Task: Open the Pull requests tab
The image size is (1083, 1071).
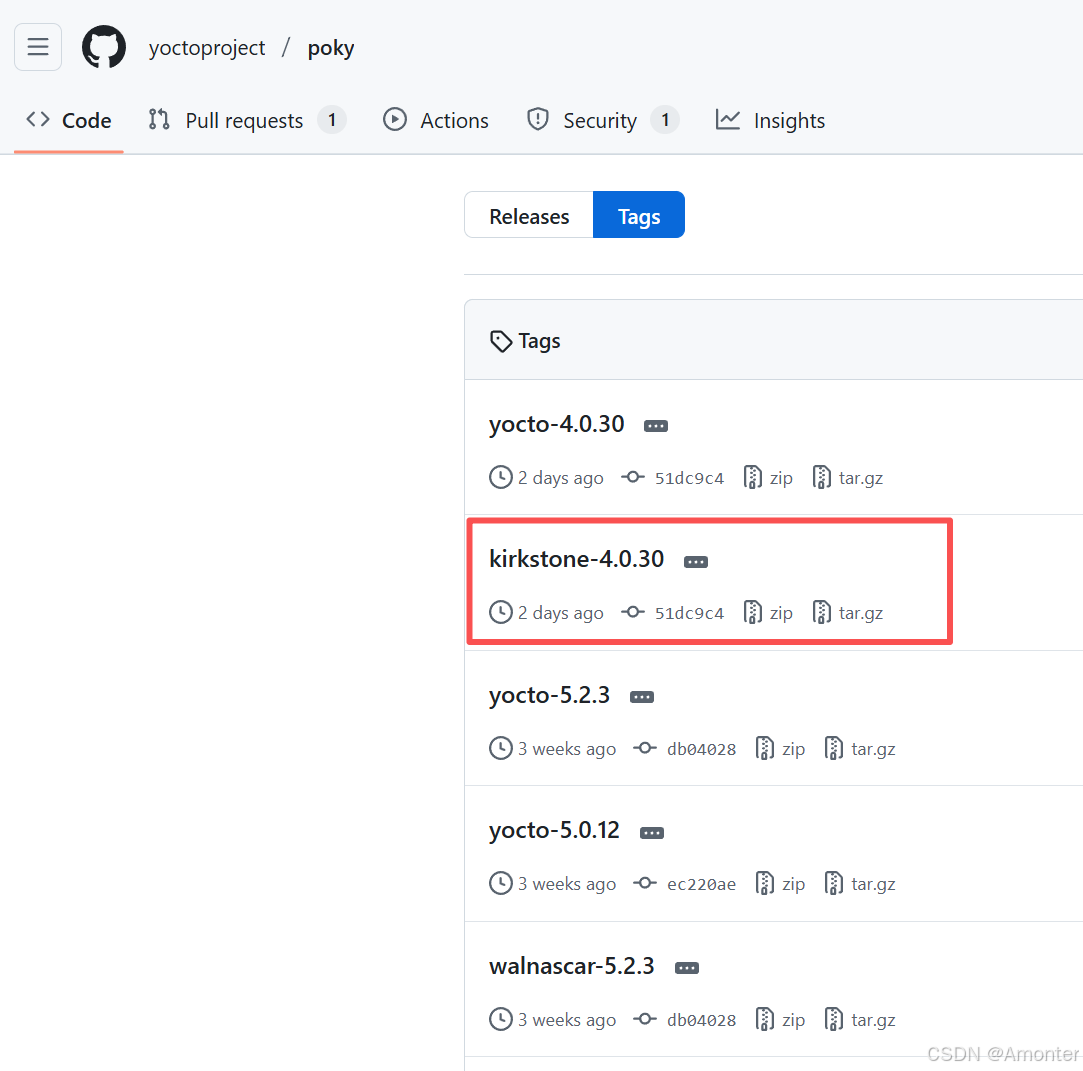Action: click(x=247, y=120)
